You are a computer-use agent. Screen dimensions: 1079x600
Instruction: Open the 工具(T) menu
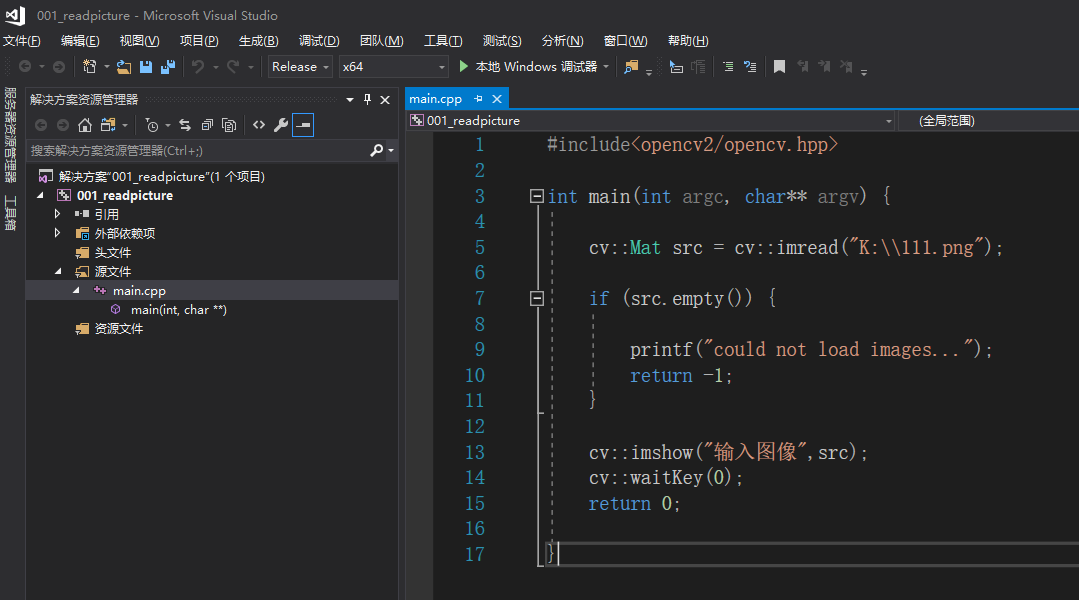click(x=442, y=41)
